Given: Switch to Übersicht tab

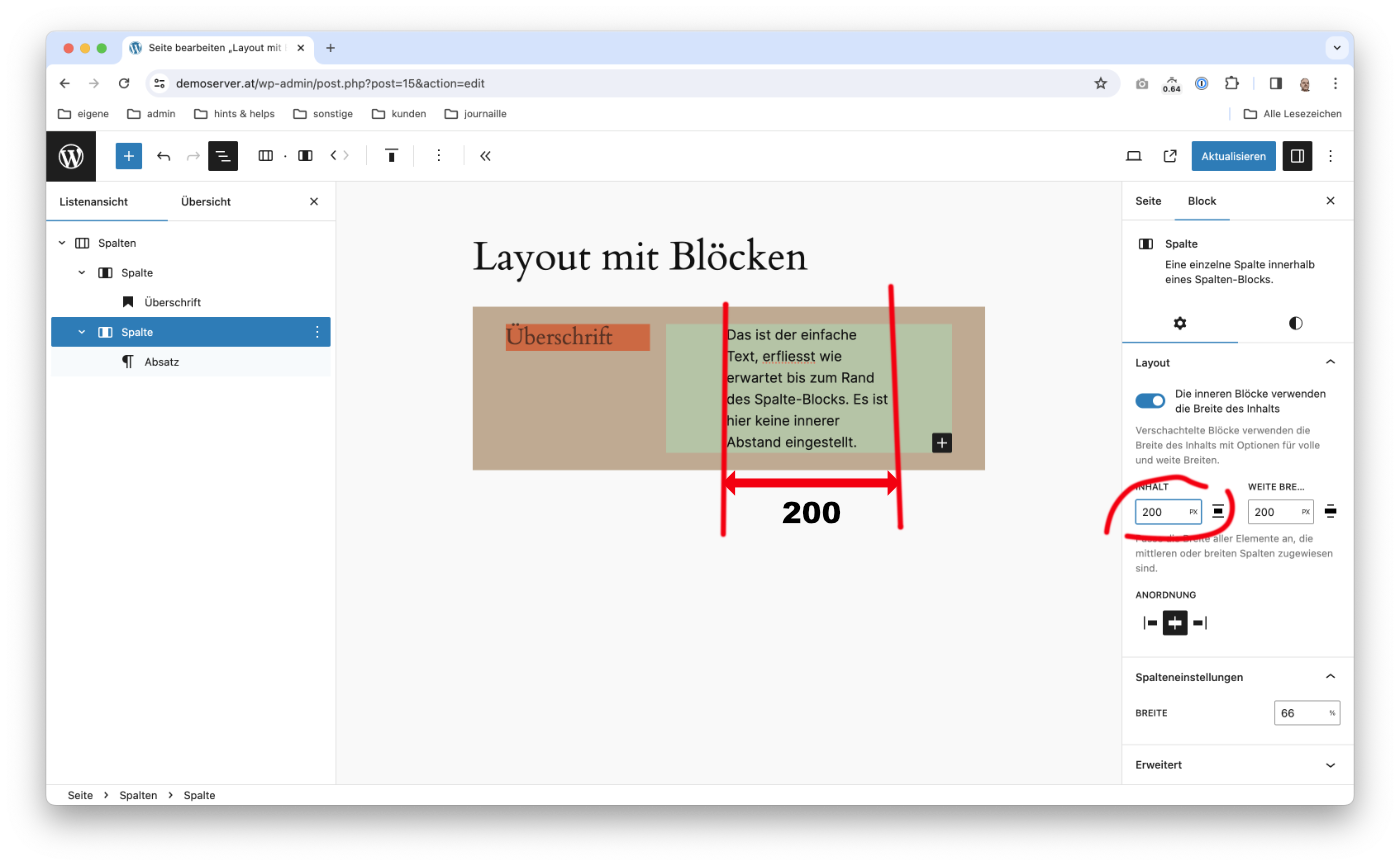Looking at the screenshot, I should click(x=206, y=201).
